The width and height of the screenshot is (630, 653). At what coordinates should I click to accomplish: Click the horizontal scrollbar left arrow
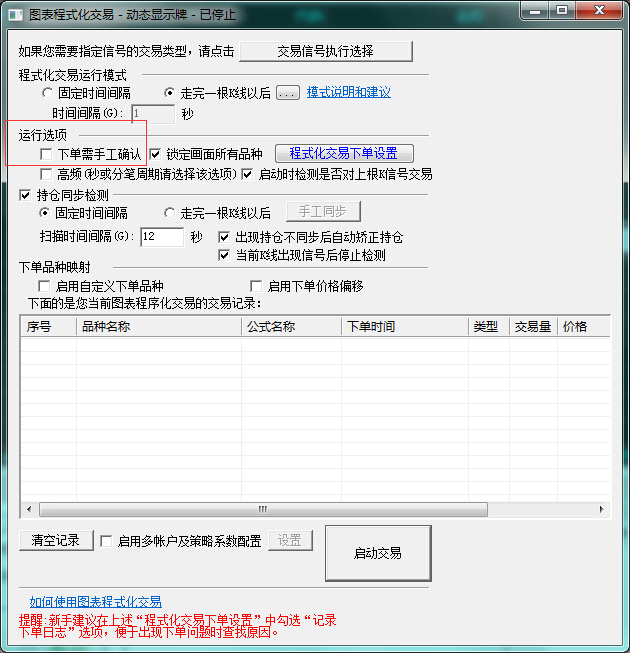click(x=29, y=509)
